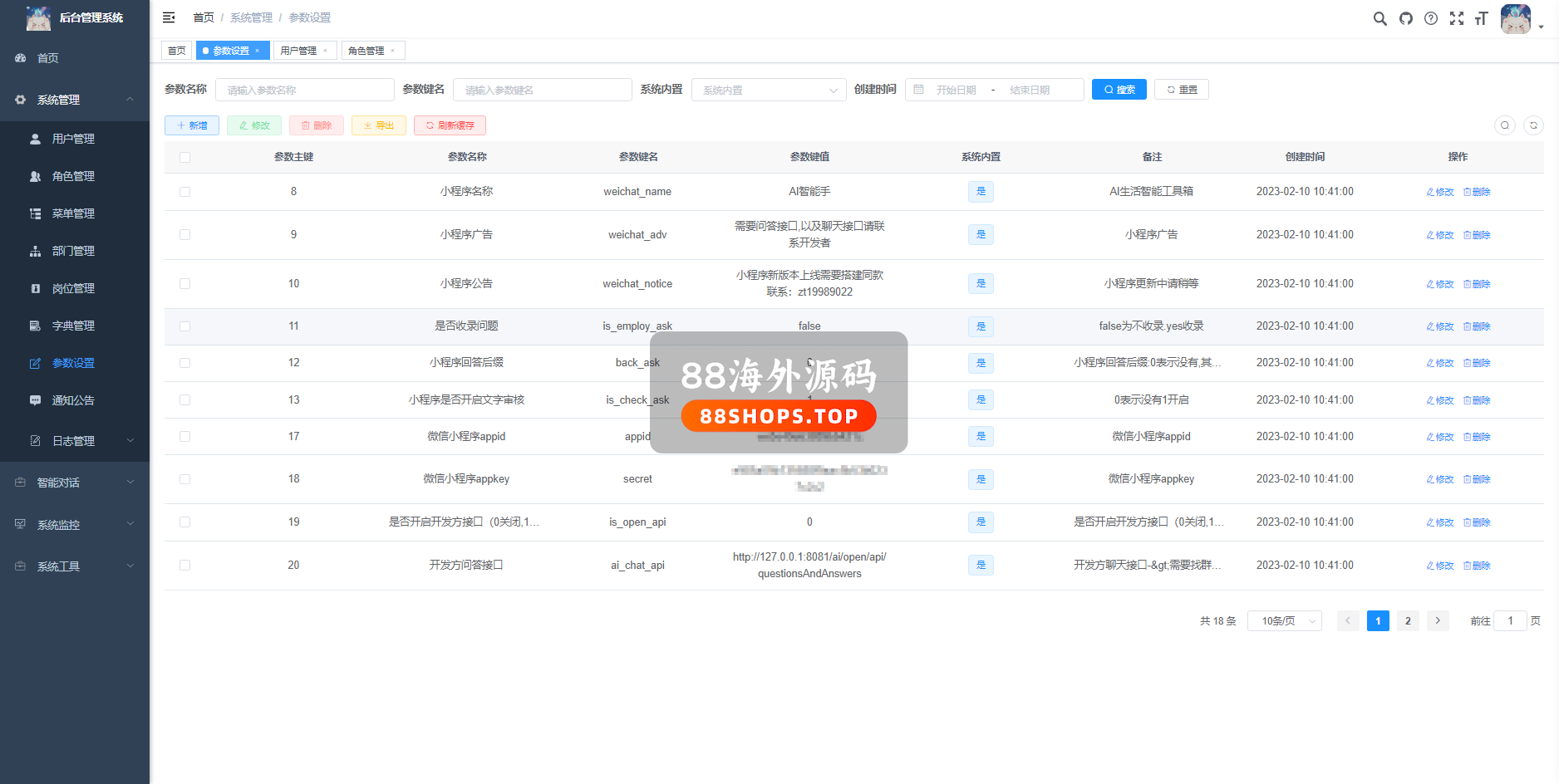Switch to the 角色管理 tab
The image size is (1559, 784).
[366, 51]
